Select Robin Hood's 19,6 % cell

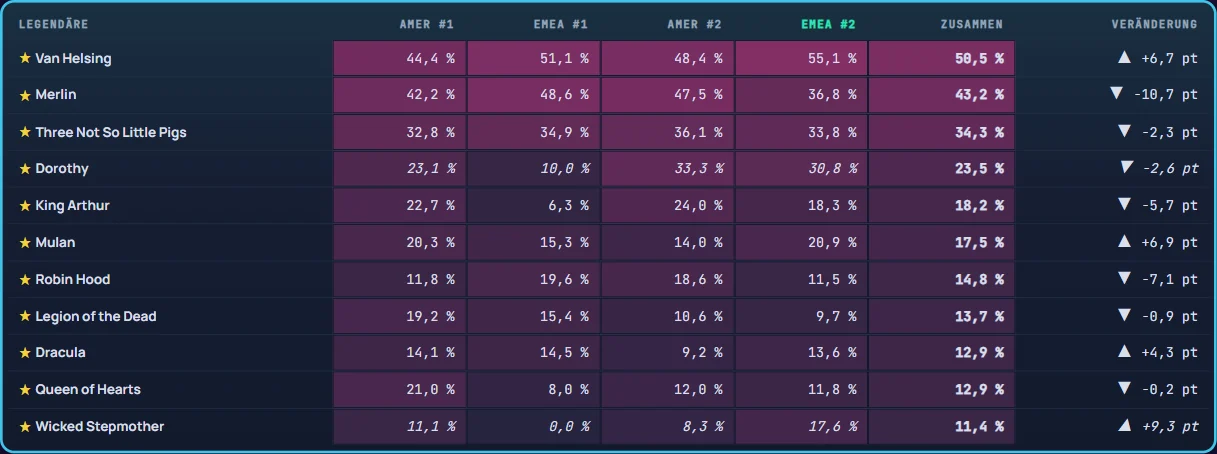point(534,279)
